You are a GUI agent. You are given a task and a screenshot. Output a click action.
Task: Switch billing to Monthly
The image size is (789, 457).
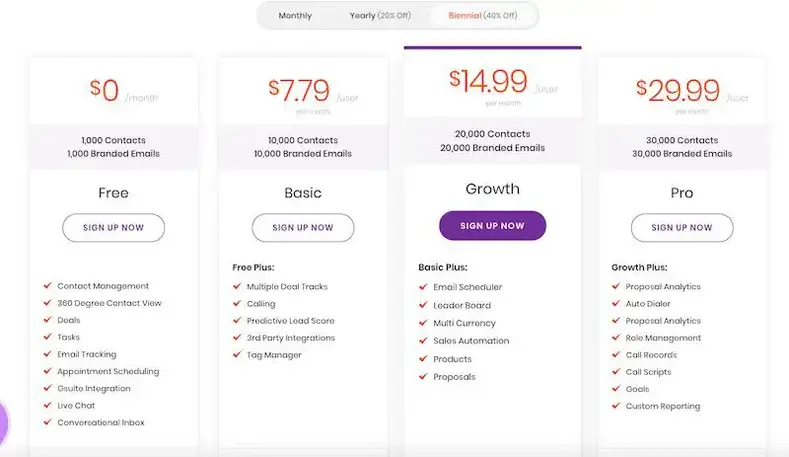tap(295, 16)
